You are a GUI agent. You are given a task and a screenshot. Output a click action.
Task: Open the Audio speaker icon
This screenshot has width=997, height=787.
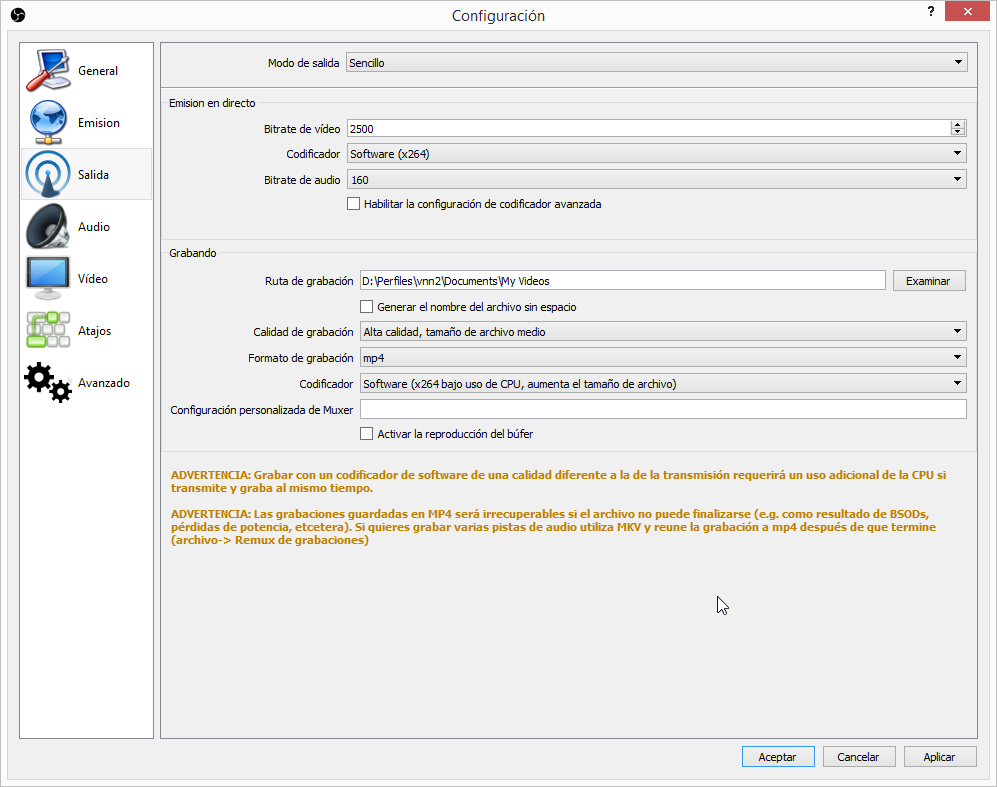click(47, 227)
